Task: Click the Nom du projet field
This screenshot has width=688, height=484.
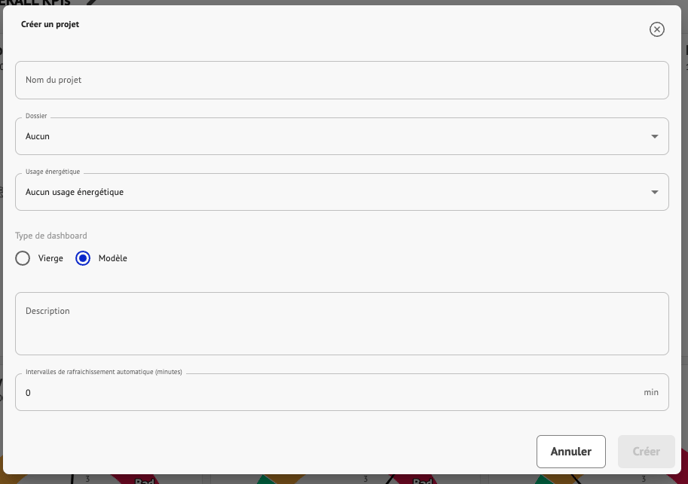Action: (341, 80)
